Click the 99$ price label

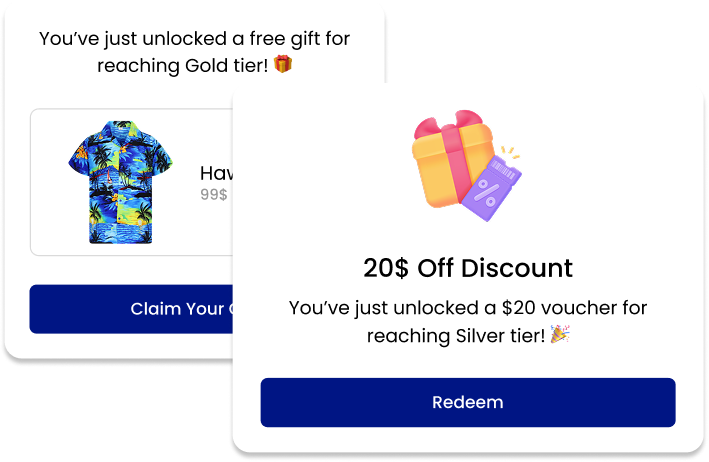tap(214, 194)
